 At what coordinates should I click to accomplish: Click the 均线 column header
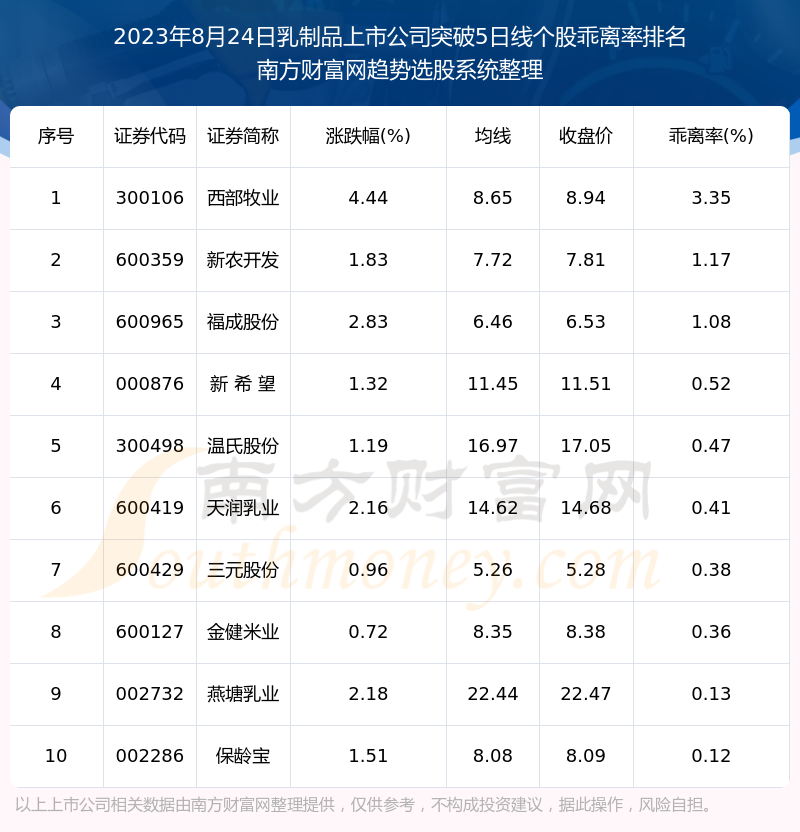click(x=493, y=136)
